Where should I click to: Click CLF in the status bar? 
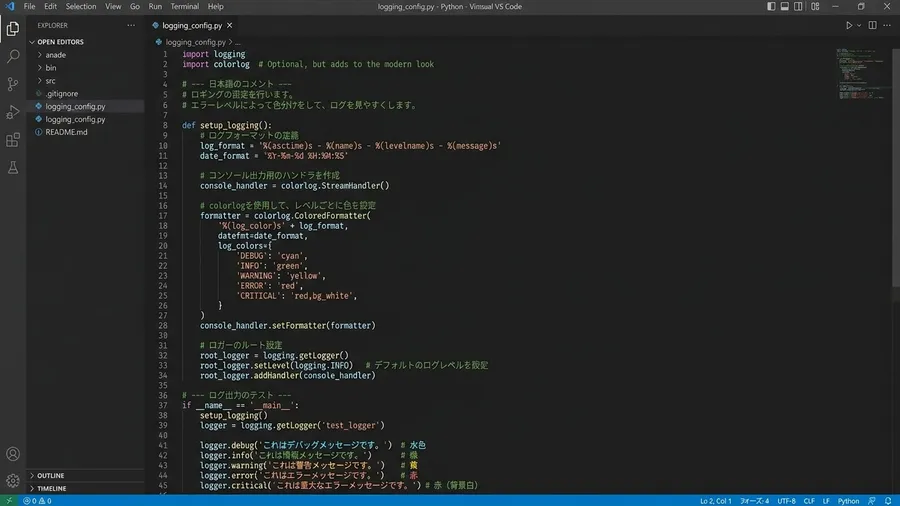(809, 501)
